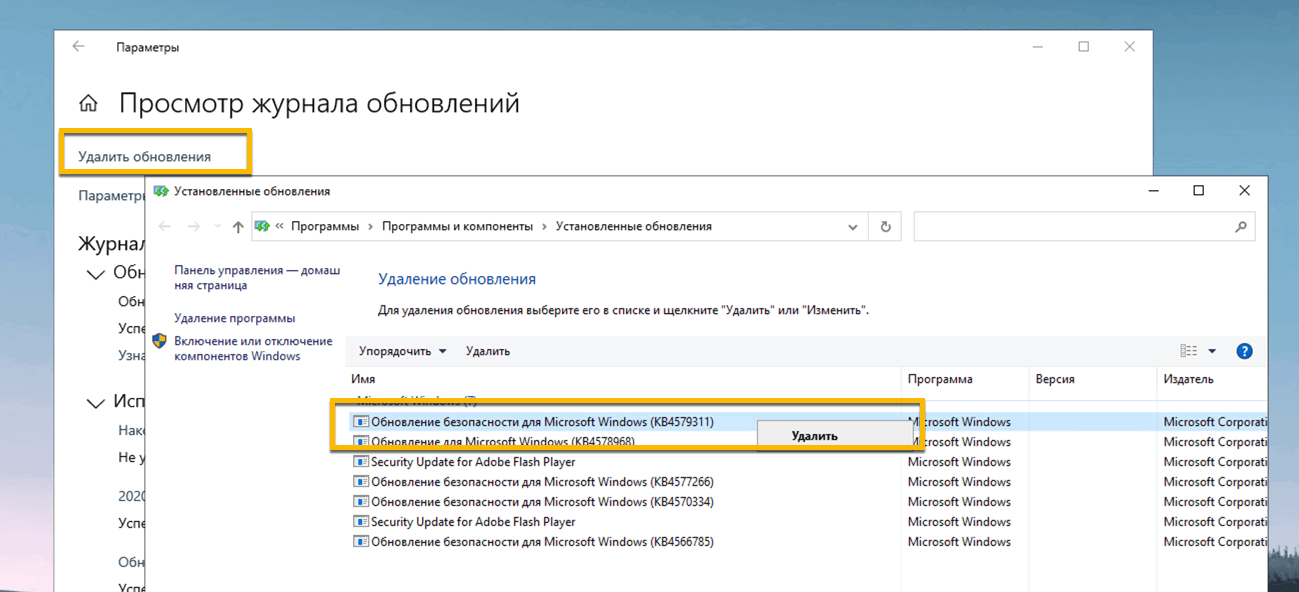Click back arrow in Installed Updates window

click(x=165, y=227)
